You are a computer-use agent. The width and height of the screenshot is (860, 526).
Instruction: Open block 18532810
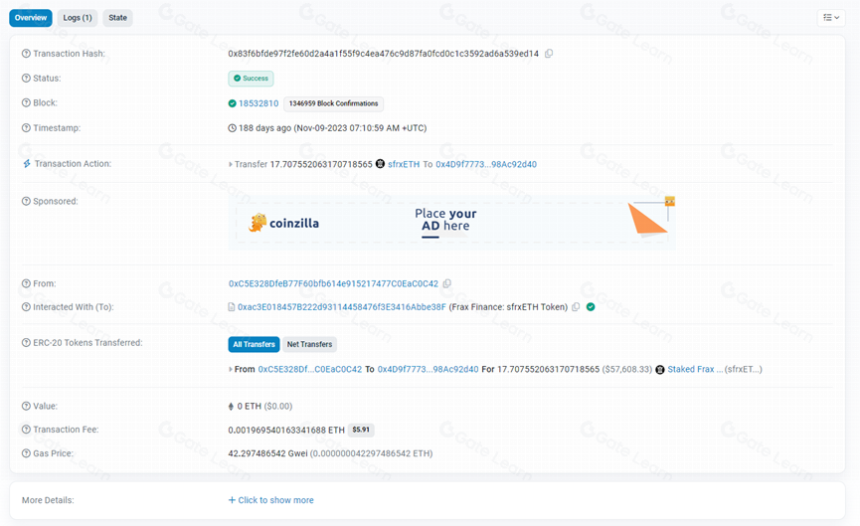click(258, 104)
